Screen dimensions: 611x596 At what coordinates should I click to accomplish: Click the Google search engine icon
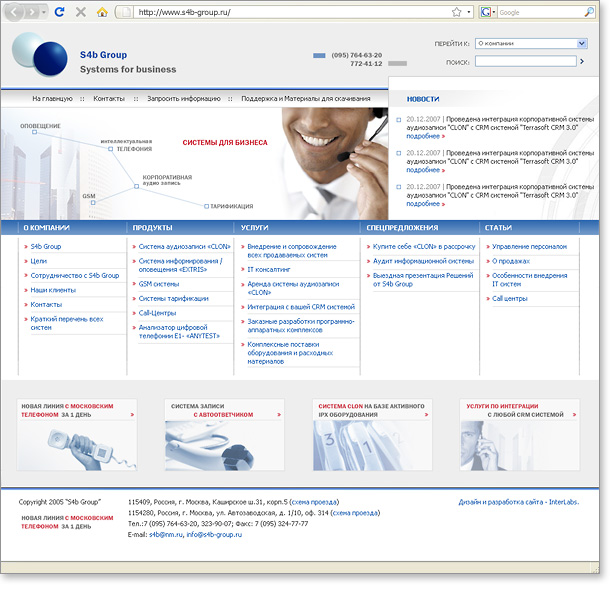[x=485, y=12]
